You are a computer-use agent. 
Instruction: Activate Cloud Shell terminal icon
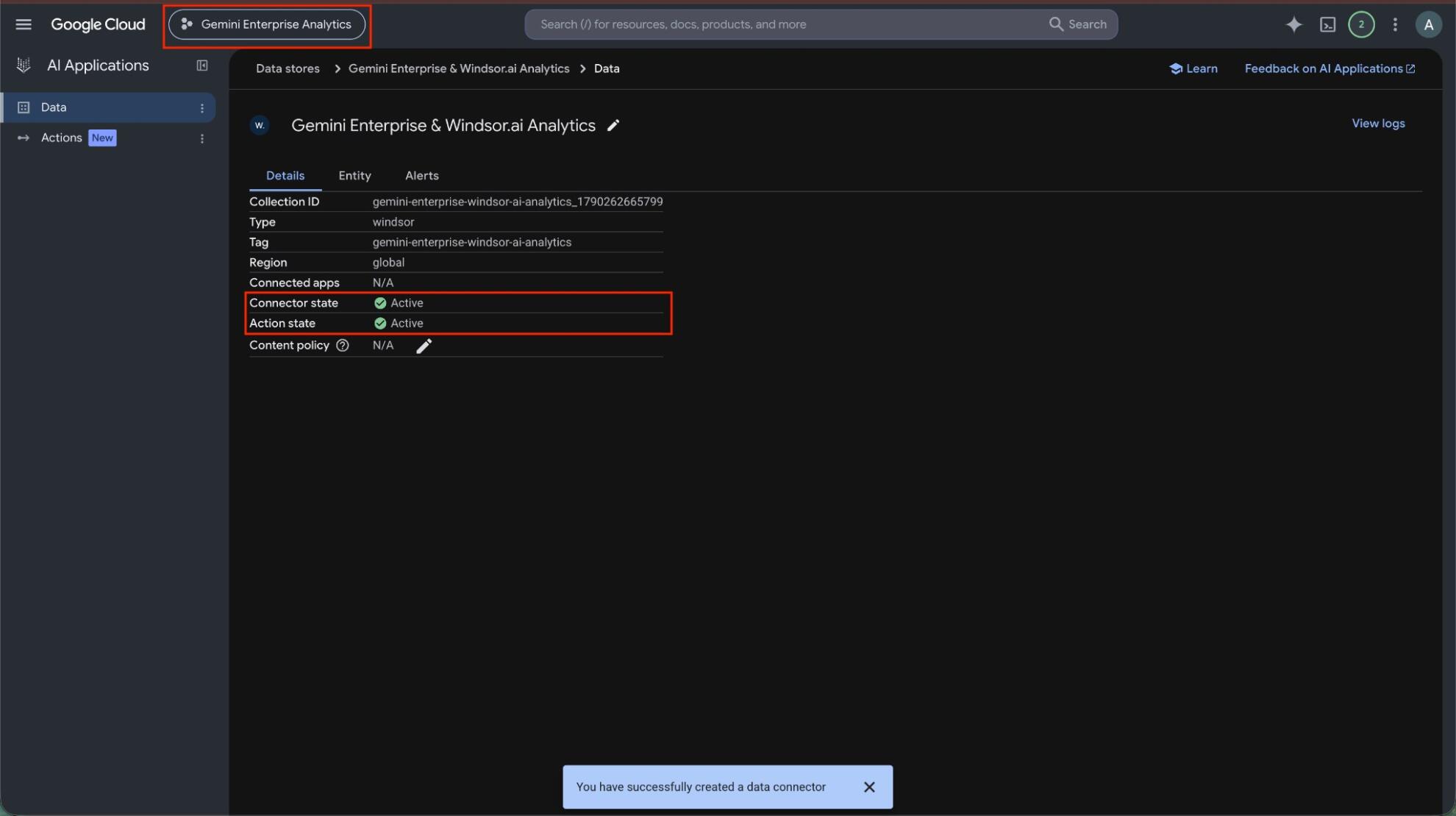pos(1327,24)
